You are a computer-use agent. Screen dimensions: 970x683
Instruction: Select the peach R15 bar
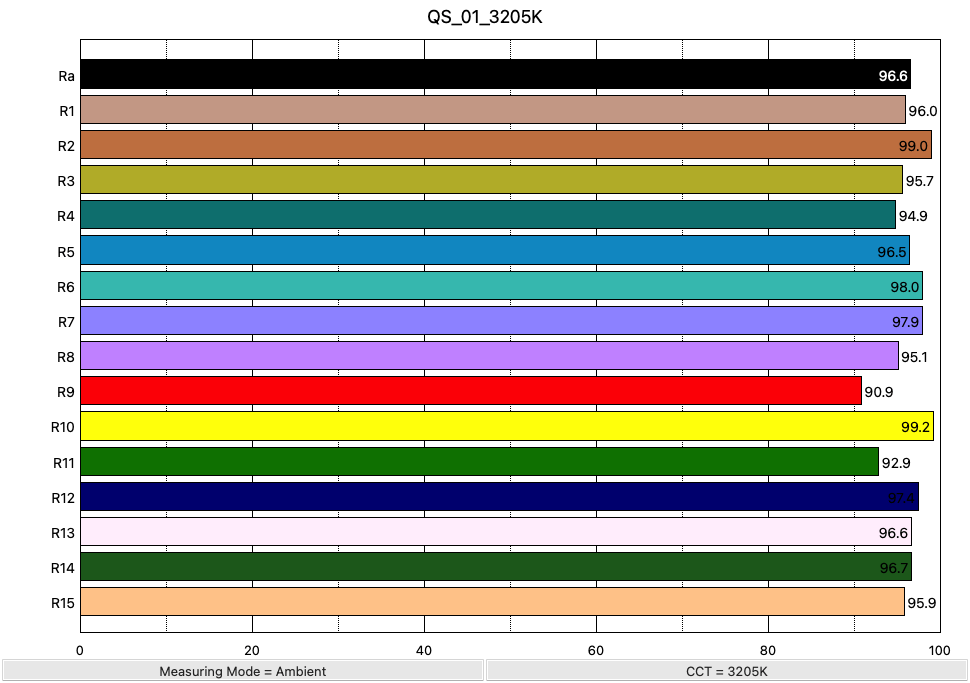(492, 601)
